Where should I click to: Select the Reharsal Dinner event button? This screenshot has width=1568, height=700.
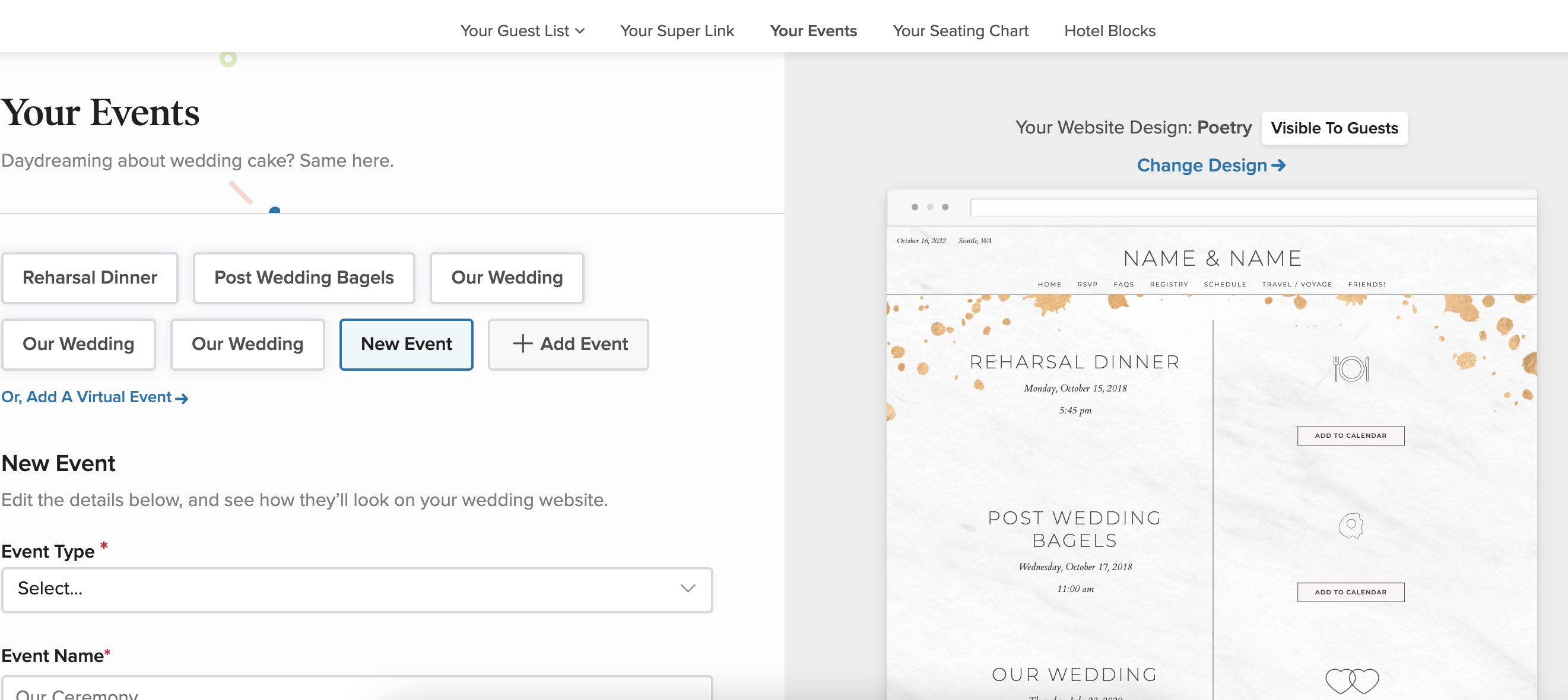(90, 278)
